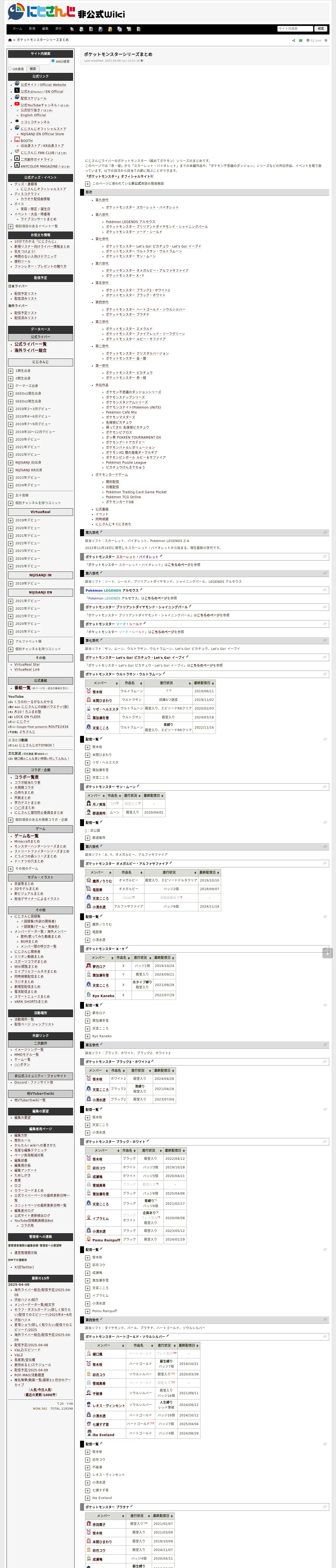The height and width of the screenshot is (1568, 336).
Task: Select the OR検索 radio button
Action: (10, 68)
